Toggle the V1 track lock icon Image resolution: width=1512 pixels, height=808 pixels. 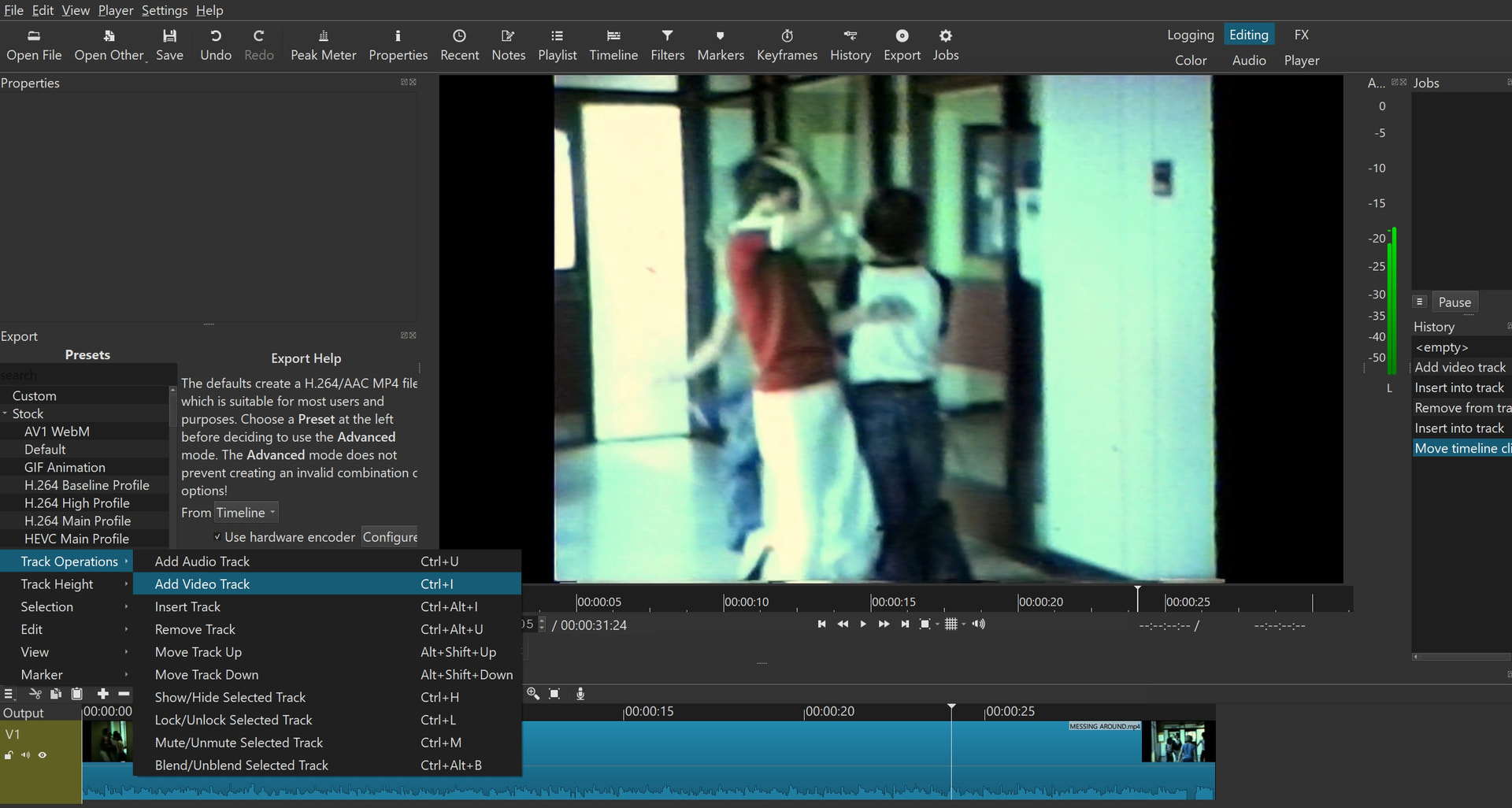pos(9,755)
